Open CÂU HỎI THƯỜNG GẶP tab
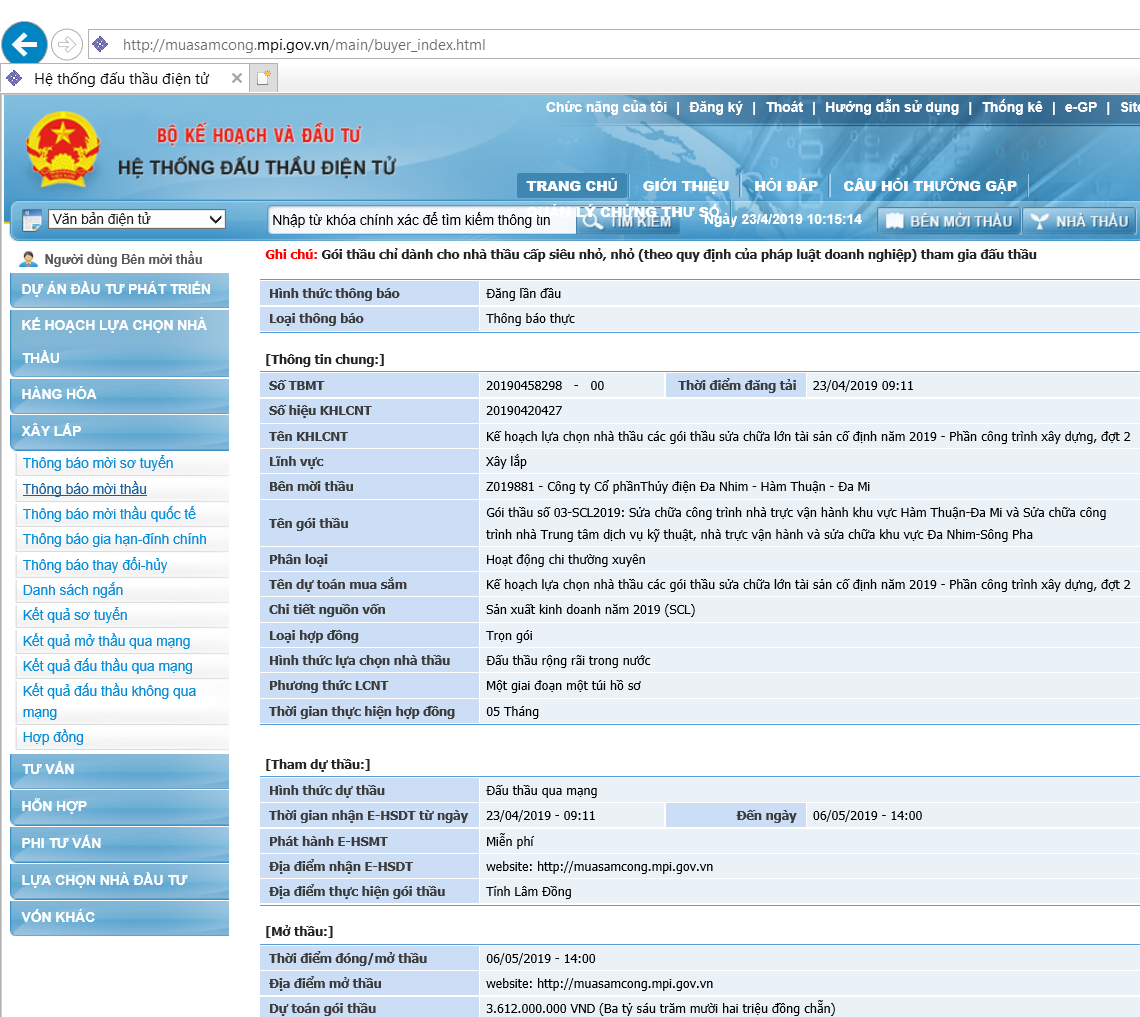Image resolution: width=1140 pixels, height=1017 pixels. click(930, 186)
